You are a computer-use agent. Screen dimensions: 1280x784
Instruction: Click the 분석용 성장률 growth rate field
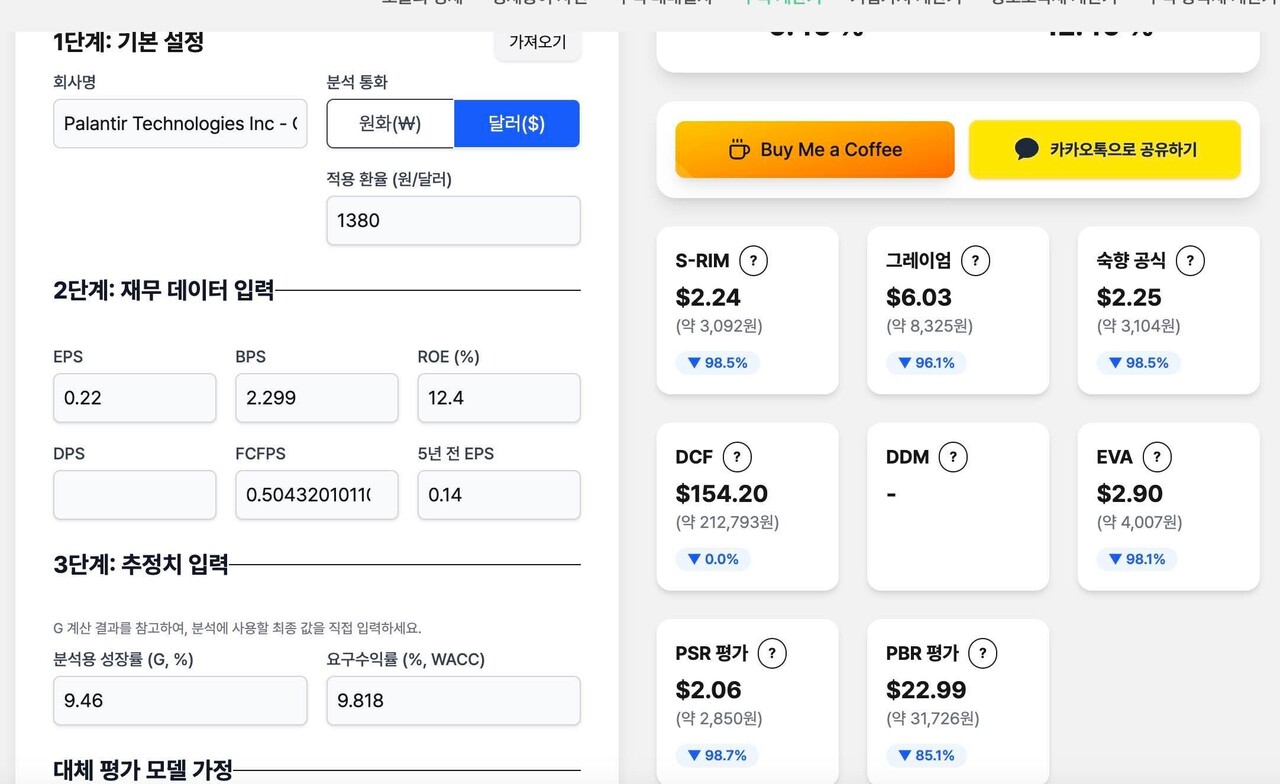tap(180, 700)
